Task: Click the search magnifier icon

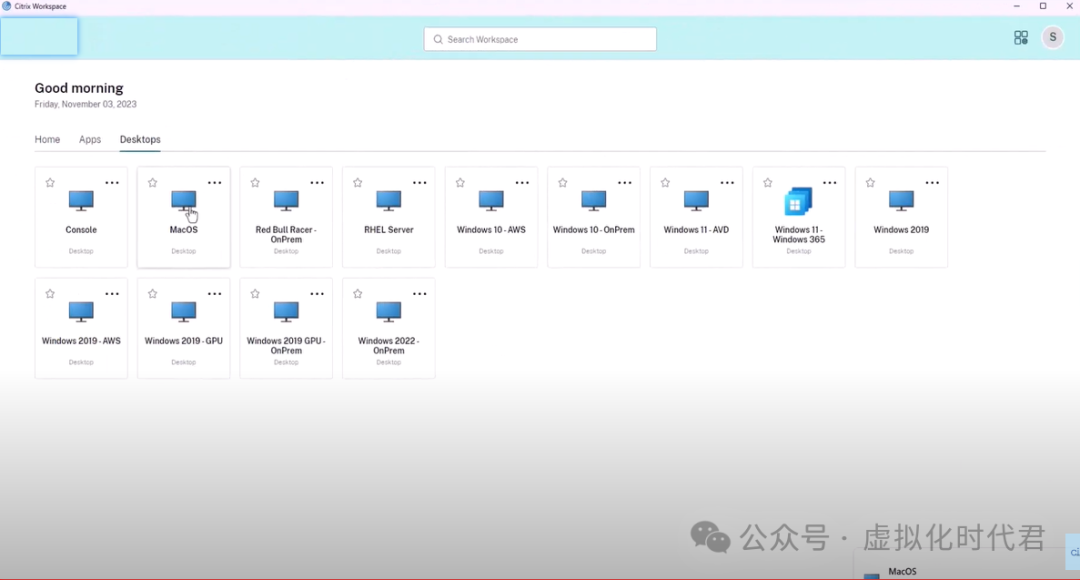Action: (x=438, y=39)
